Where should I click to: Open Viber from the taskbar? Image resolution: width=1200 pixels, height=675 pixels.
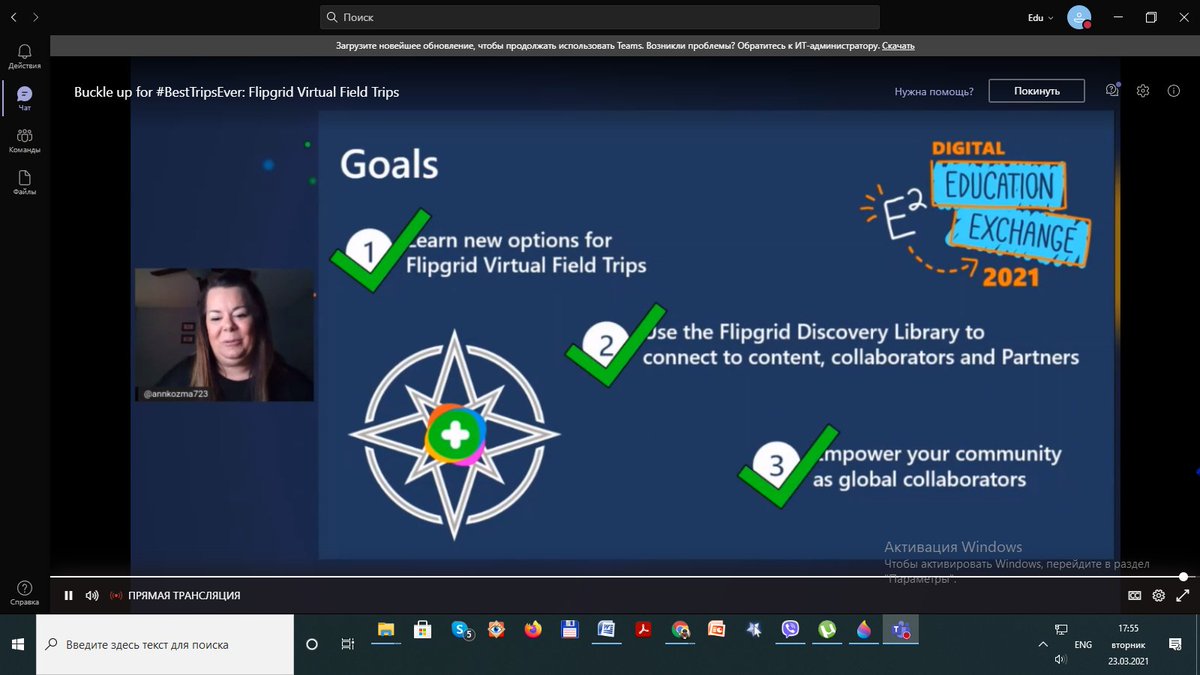pyautogui.click(x=791, y=630)
